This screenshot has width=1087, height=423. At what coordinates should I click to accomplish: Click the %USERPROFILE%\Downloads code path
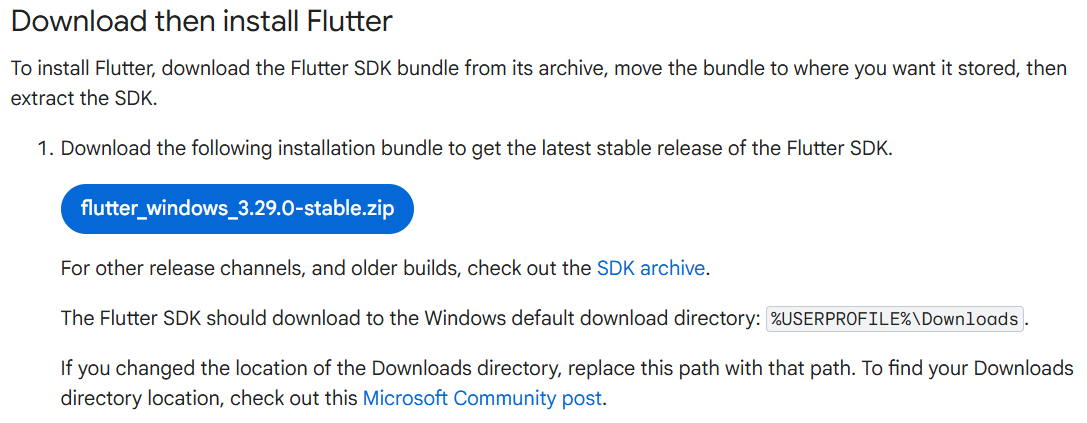coord(895,319)
